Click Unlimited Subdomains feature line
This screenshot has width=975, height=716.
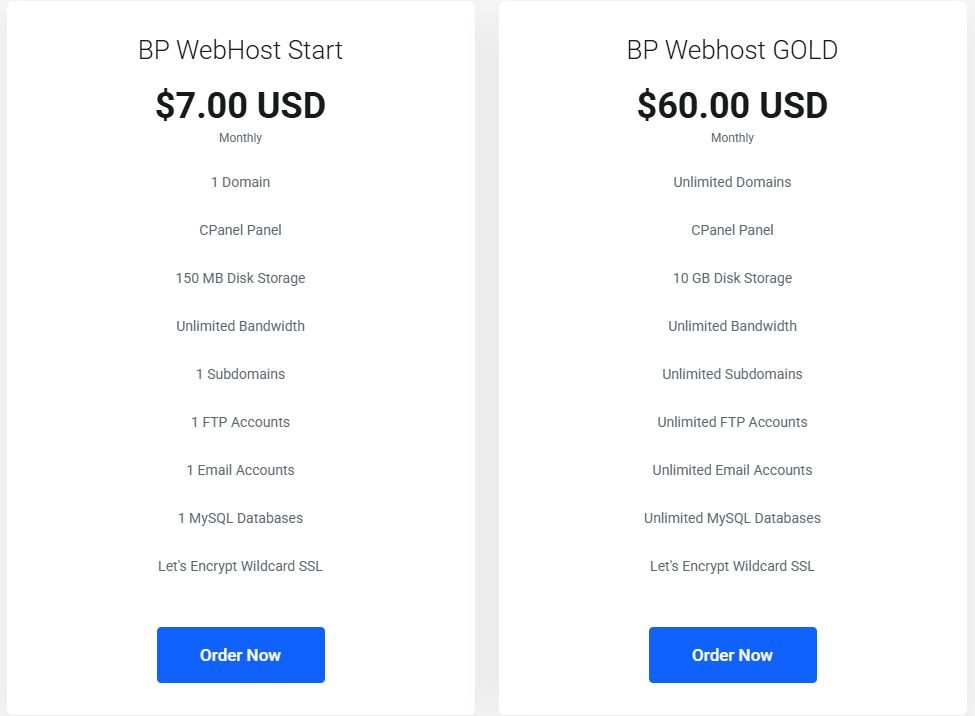coord(732,374)
